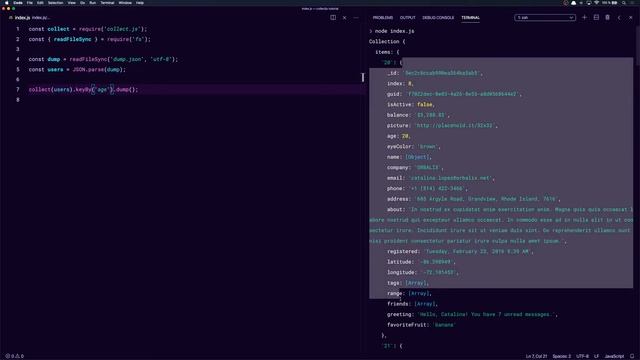
Task: Click the 'registered' terminal output line
Action: (460, 251)
